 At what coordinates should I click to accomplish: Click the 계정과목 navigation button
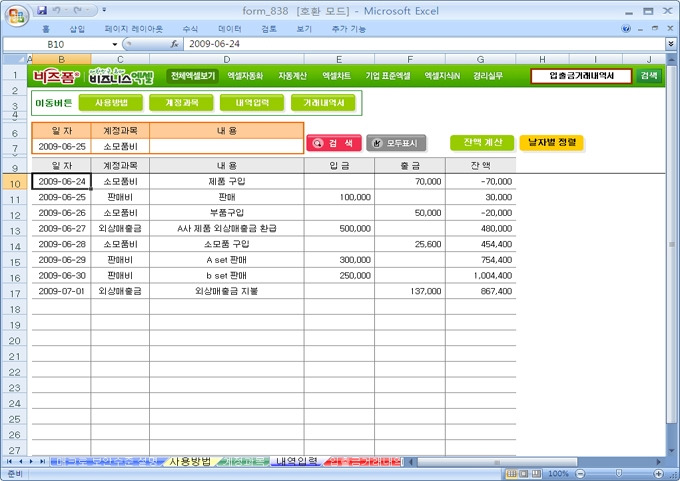pyautogui.click(x=181, y=103)
